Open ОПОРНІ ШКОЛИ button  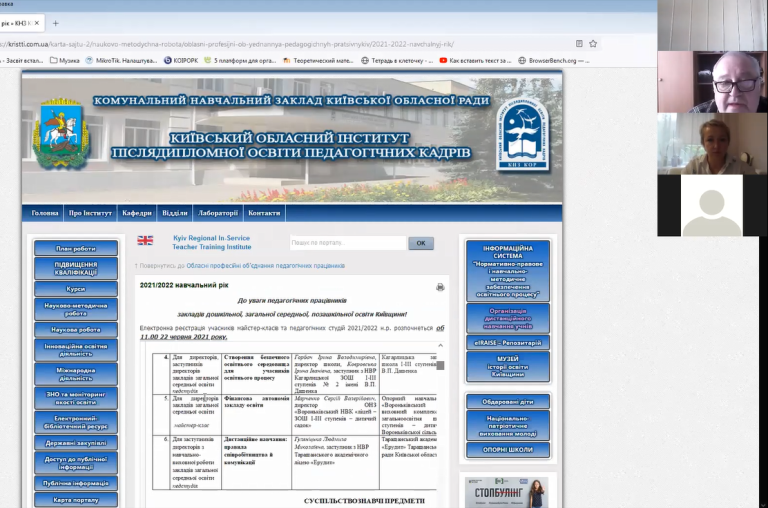(x=508, y=450)
